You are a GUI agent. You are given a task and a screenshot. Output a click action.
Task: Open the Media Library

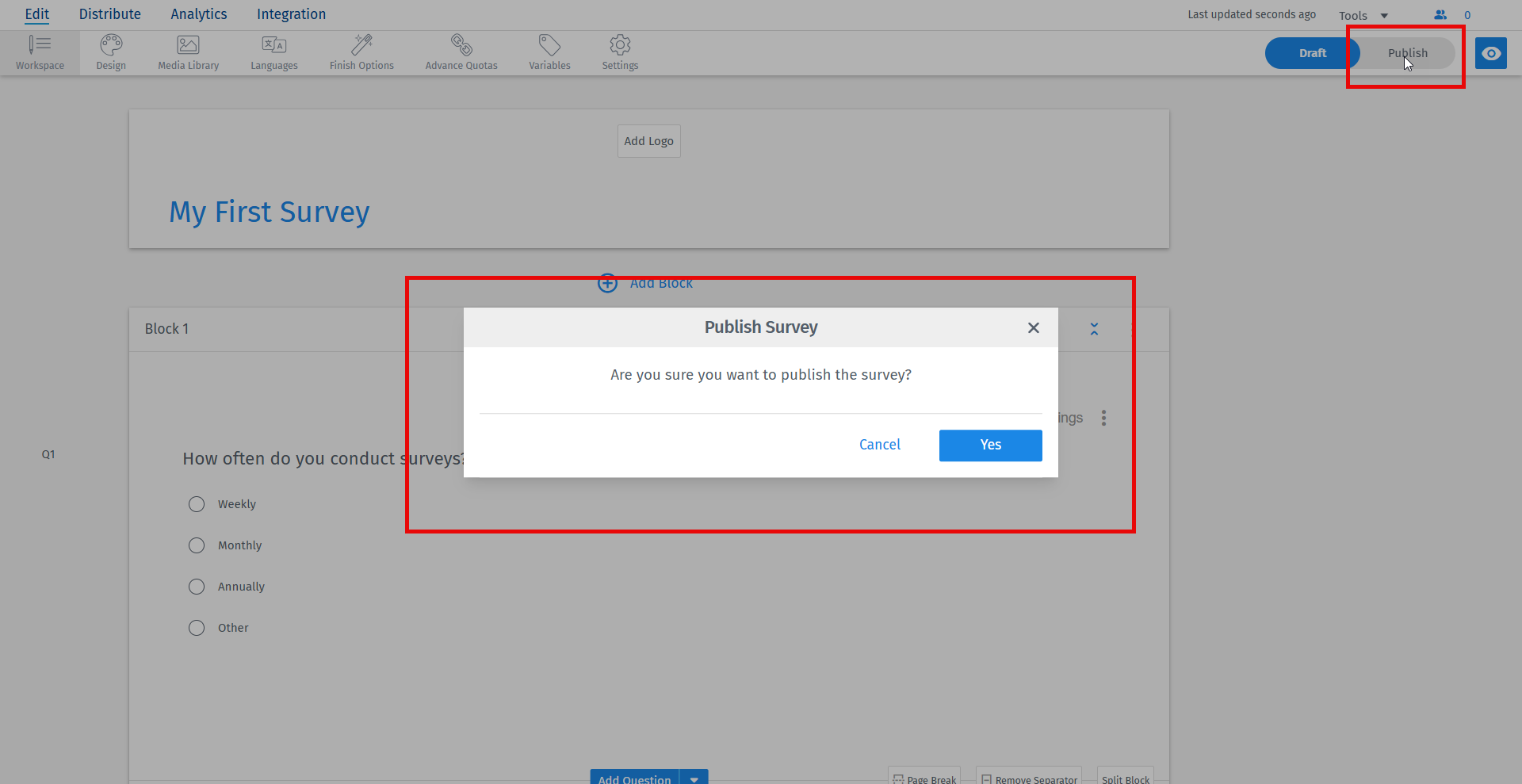pos(188,52)
